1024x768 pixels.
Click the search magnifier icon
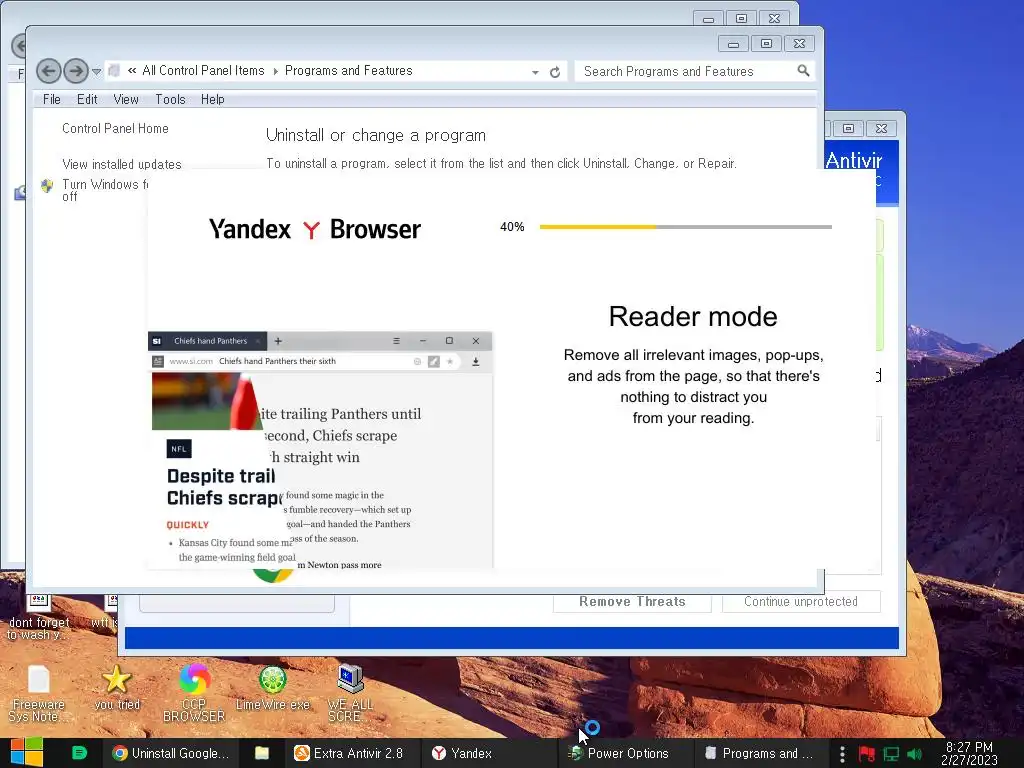coord(803,71)
